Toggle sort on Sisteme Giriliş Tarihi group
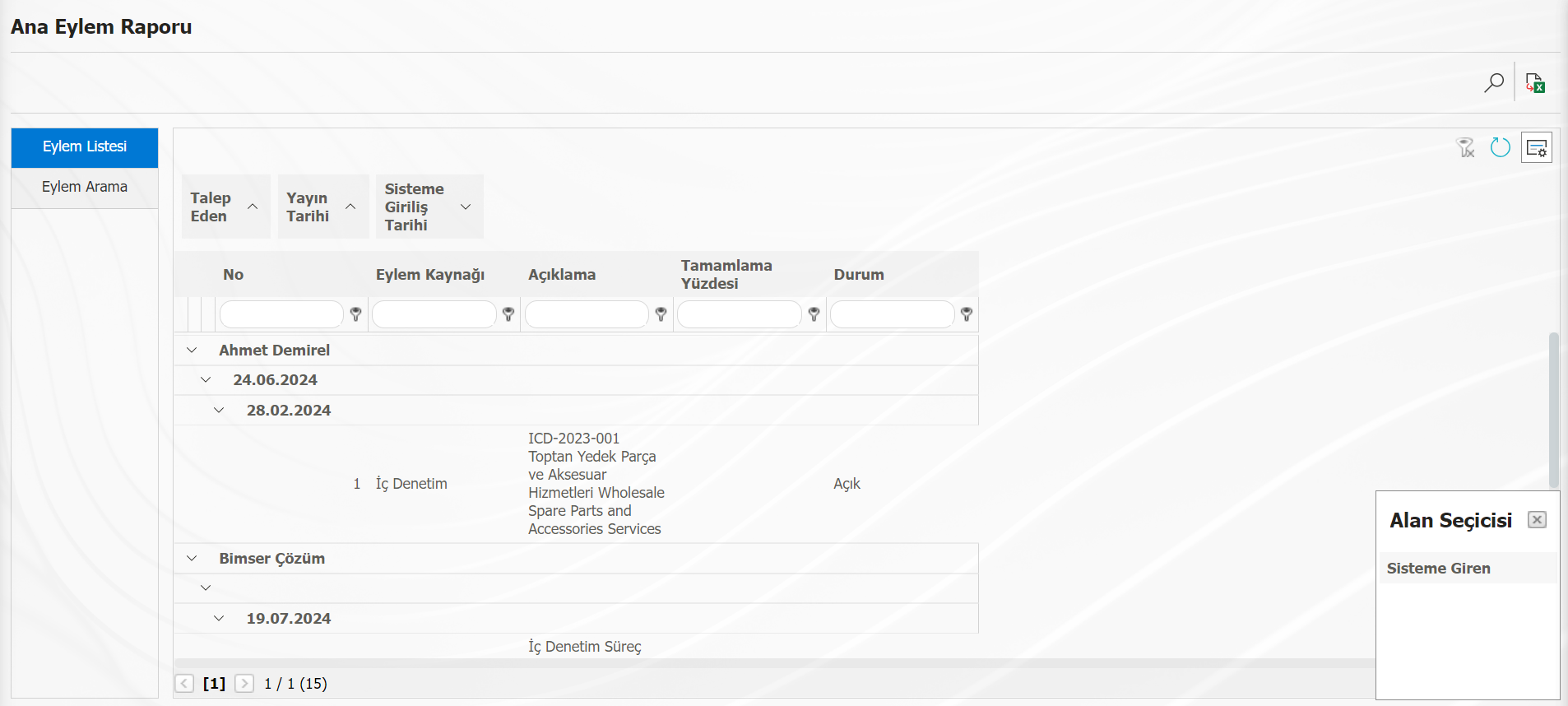The image size is (1568, 706). click(x=429, y=207)
